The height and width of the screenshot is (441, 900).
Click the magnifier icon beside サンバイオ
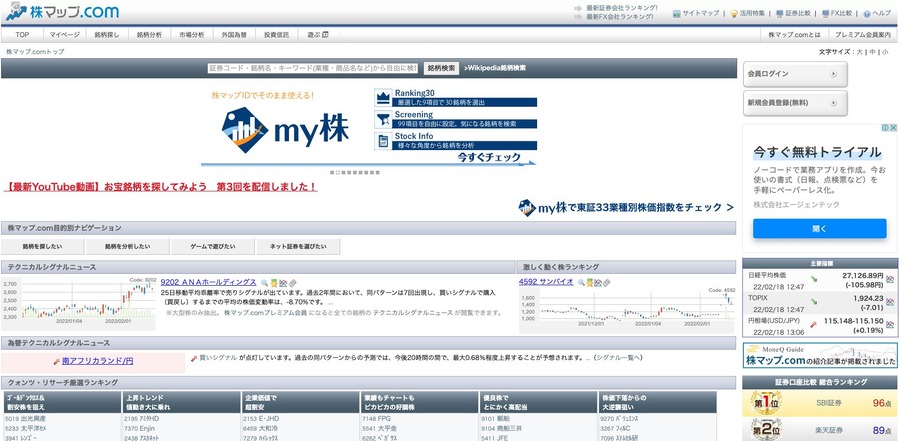581,283
